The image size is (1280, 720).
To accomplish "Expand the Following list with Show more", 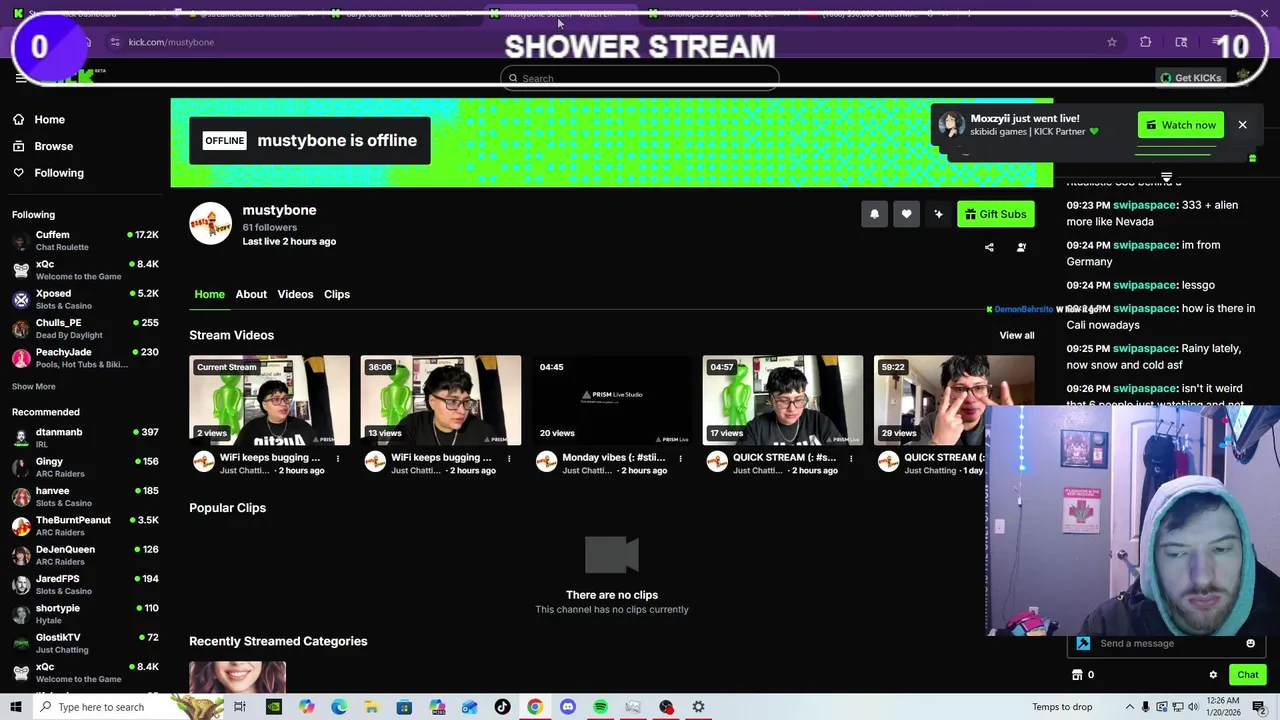I will point(33,386).
